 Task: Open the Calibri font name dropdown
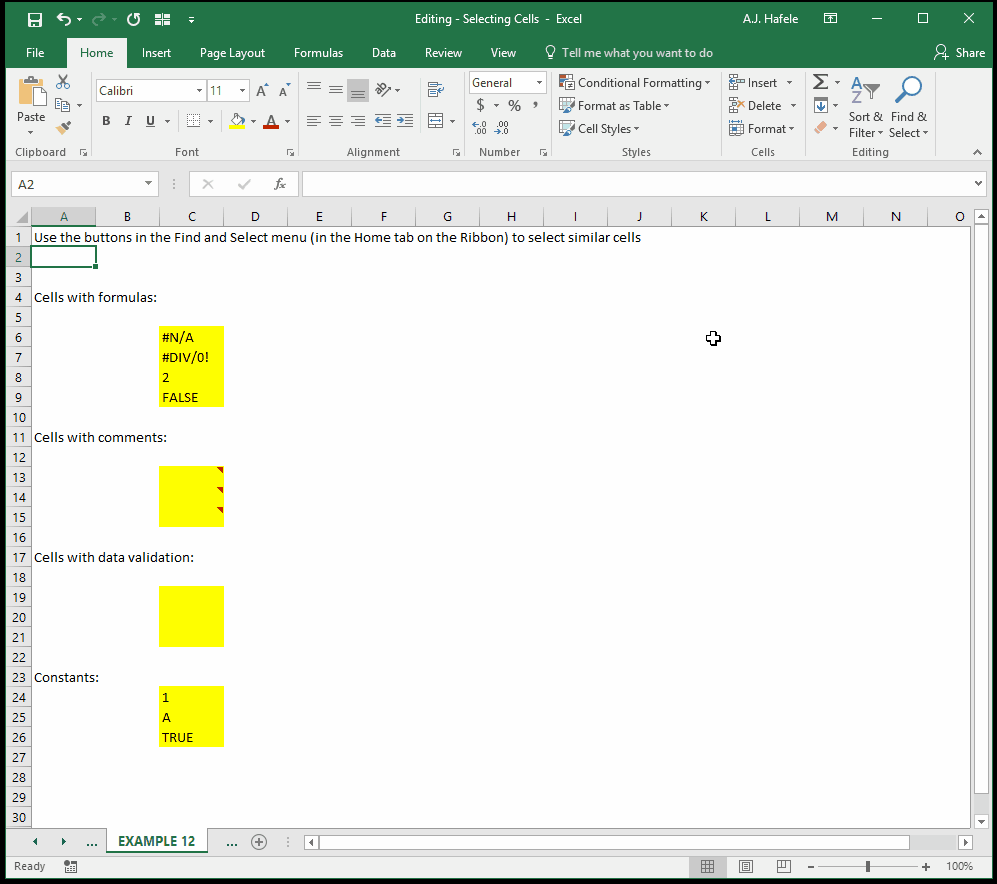pos(199,91)
